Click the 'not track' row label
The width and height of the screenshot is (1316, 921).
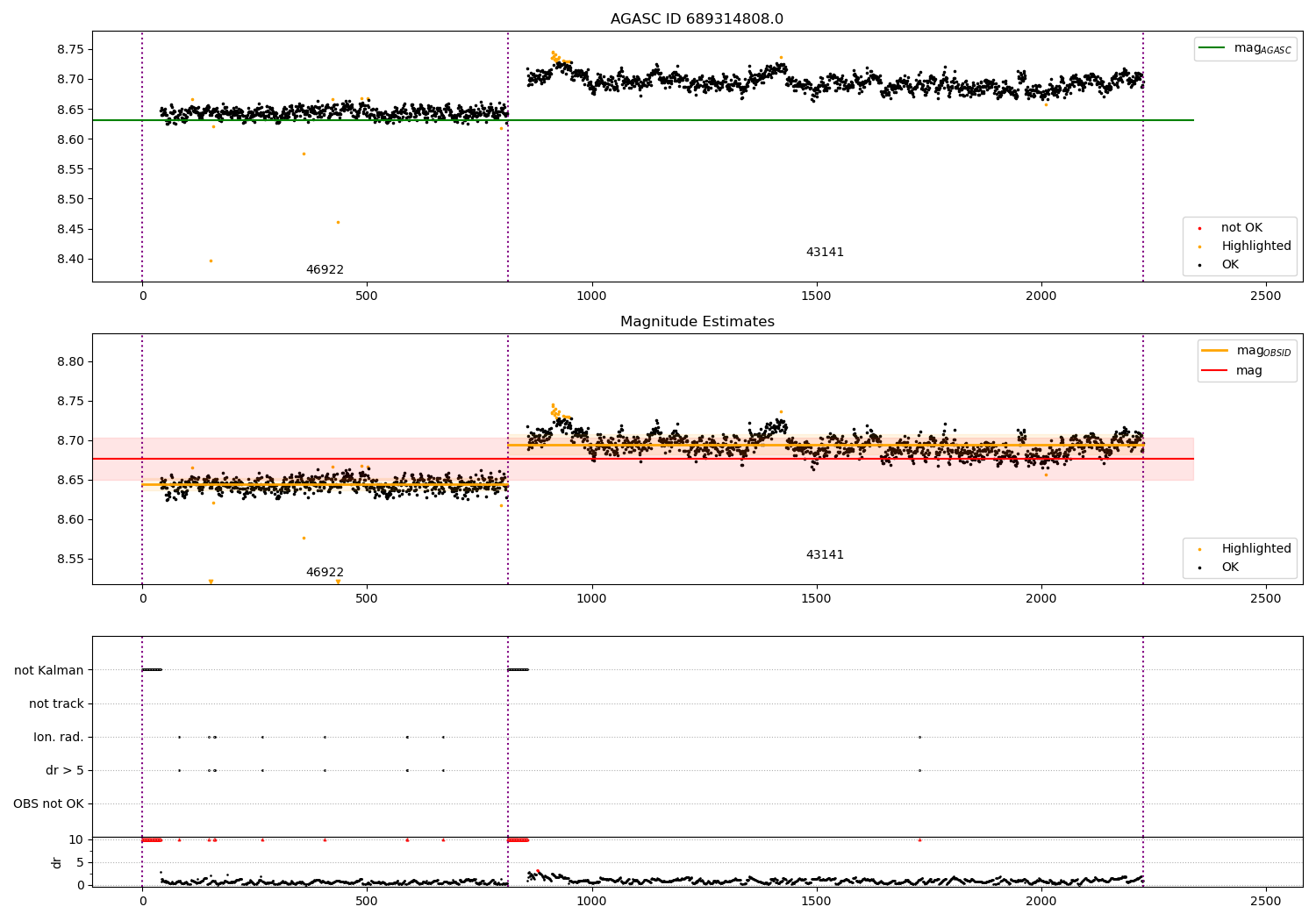click(x=56, y=704)
